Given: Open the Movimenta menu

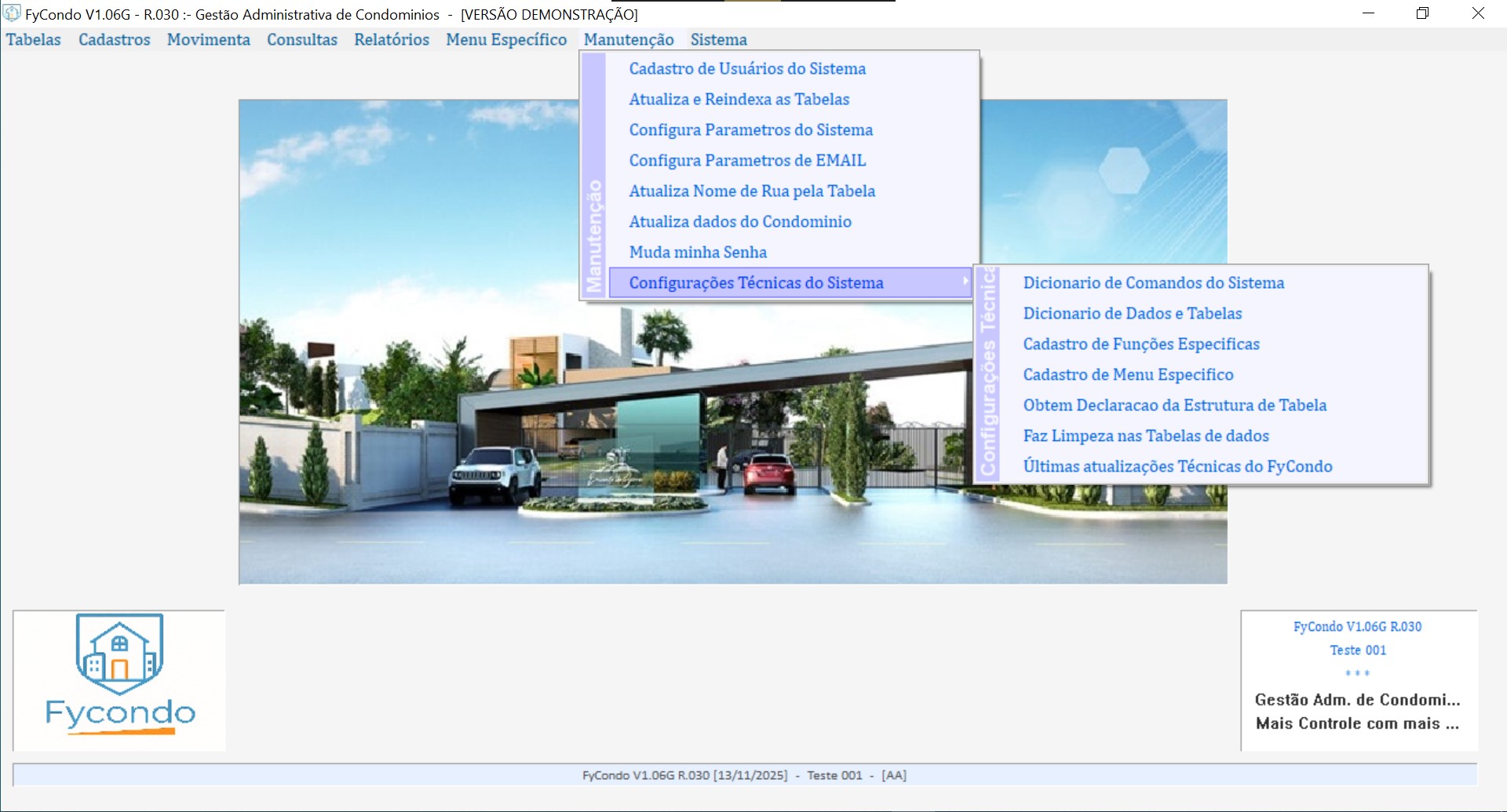Looking at the screenshot, I should coord(208,39).
